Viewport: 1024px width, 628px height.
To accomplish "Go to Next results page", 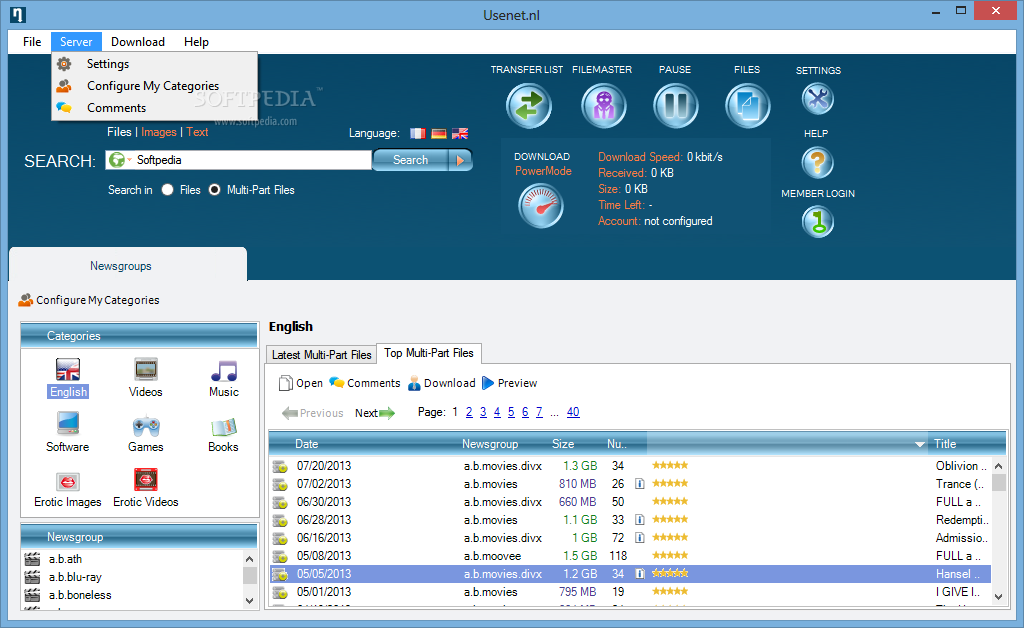I will point(375,413).
